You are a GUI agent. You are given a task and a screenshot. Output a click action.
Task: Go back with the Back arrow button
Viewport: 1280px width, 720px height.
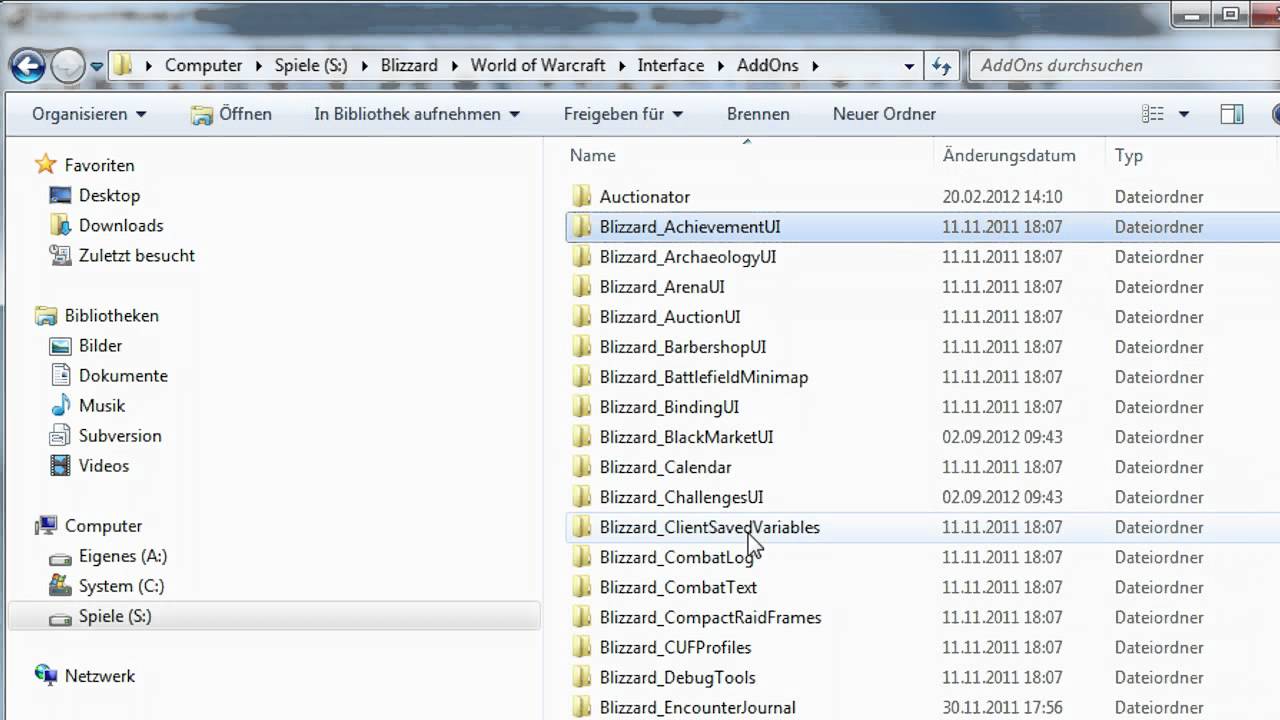(28, 66)
